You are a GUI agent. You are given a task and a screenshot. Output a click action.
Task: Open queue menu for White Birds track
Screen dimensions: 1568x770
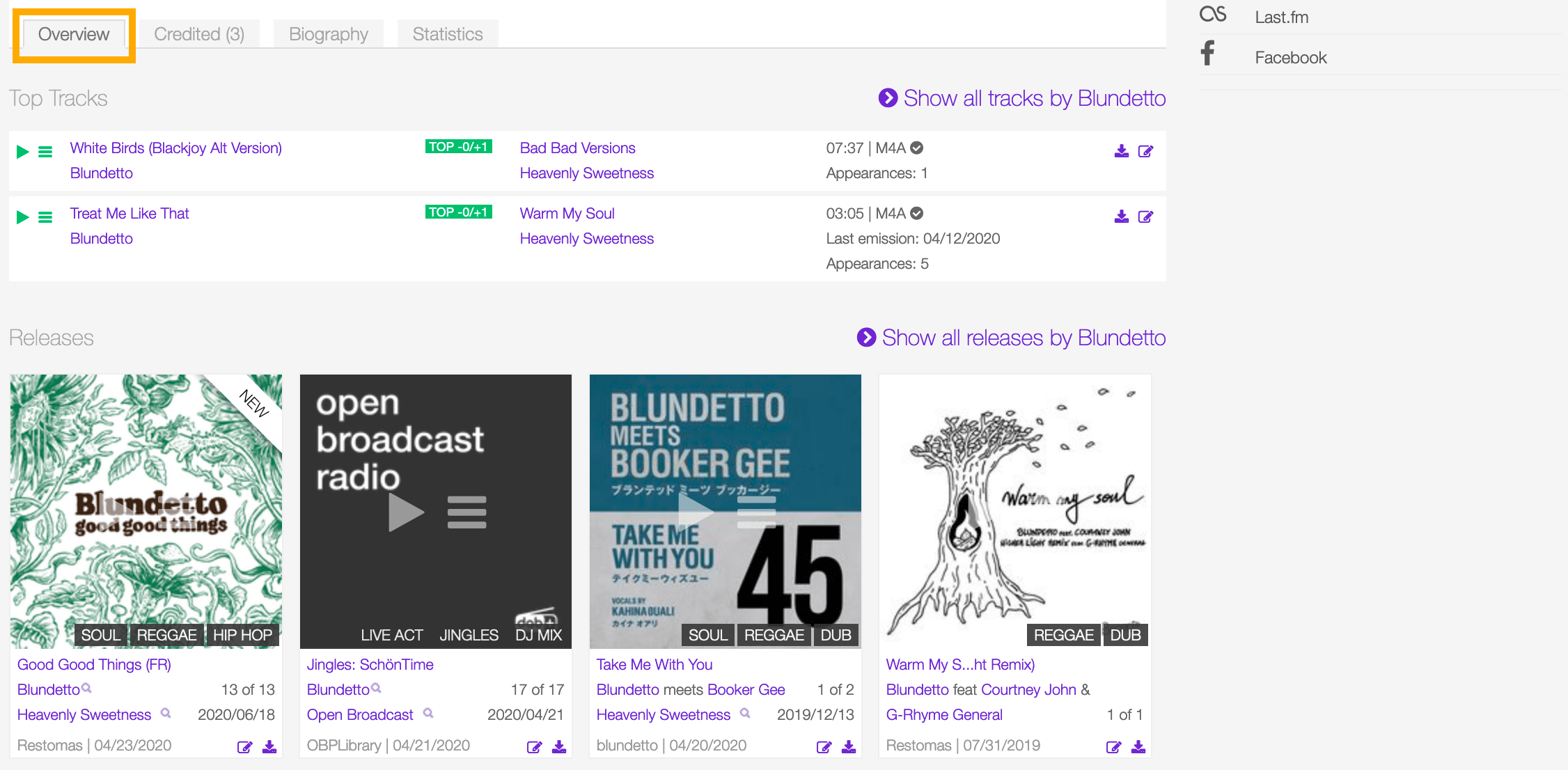[x=45, y=152]
